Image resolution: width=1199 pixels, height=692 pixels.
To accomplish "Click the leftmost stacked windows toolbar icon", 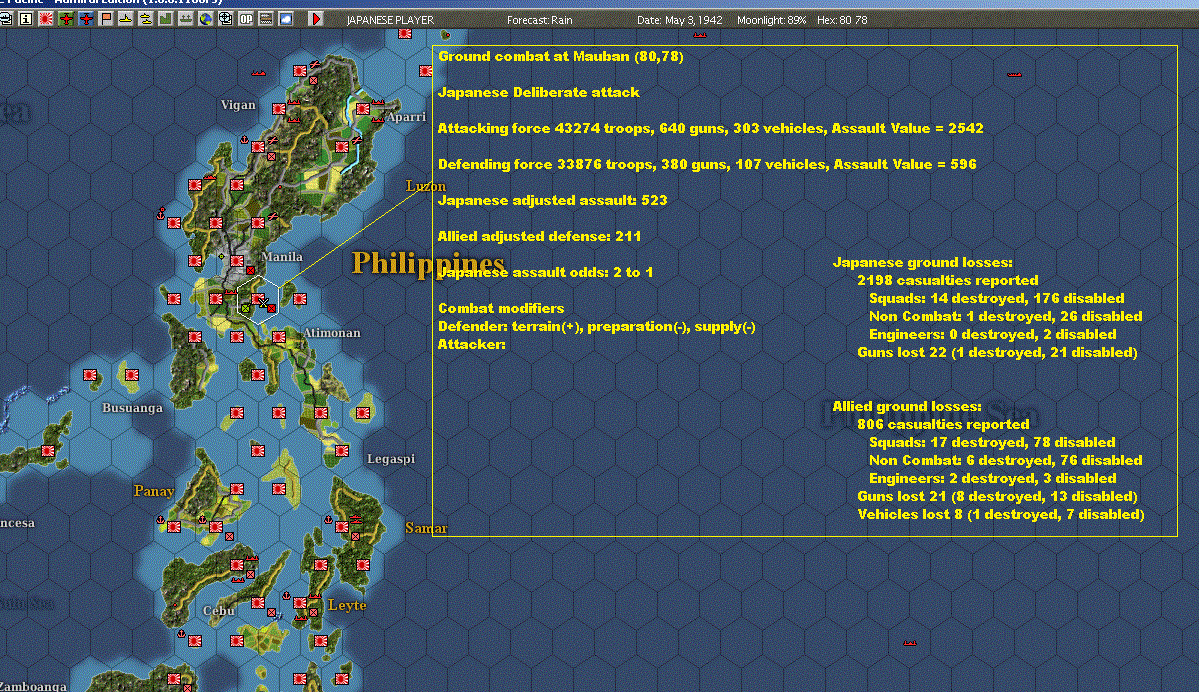I will 6,19.
